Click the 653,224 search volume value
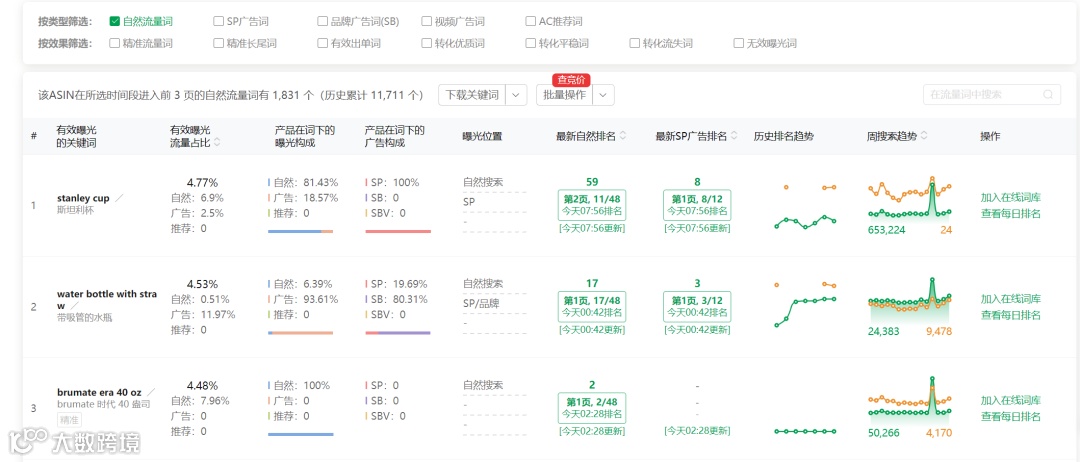 tap(887, 230)
